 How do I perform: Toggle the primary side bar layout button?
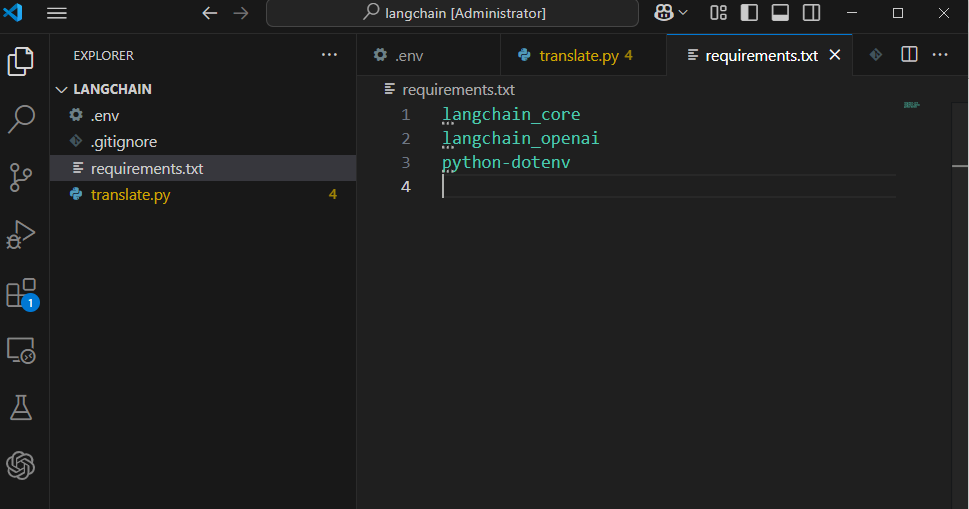pyautogui.click(x=749, y=13)
